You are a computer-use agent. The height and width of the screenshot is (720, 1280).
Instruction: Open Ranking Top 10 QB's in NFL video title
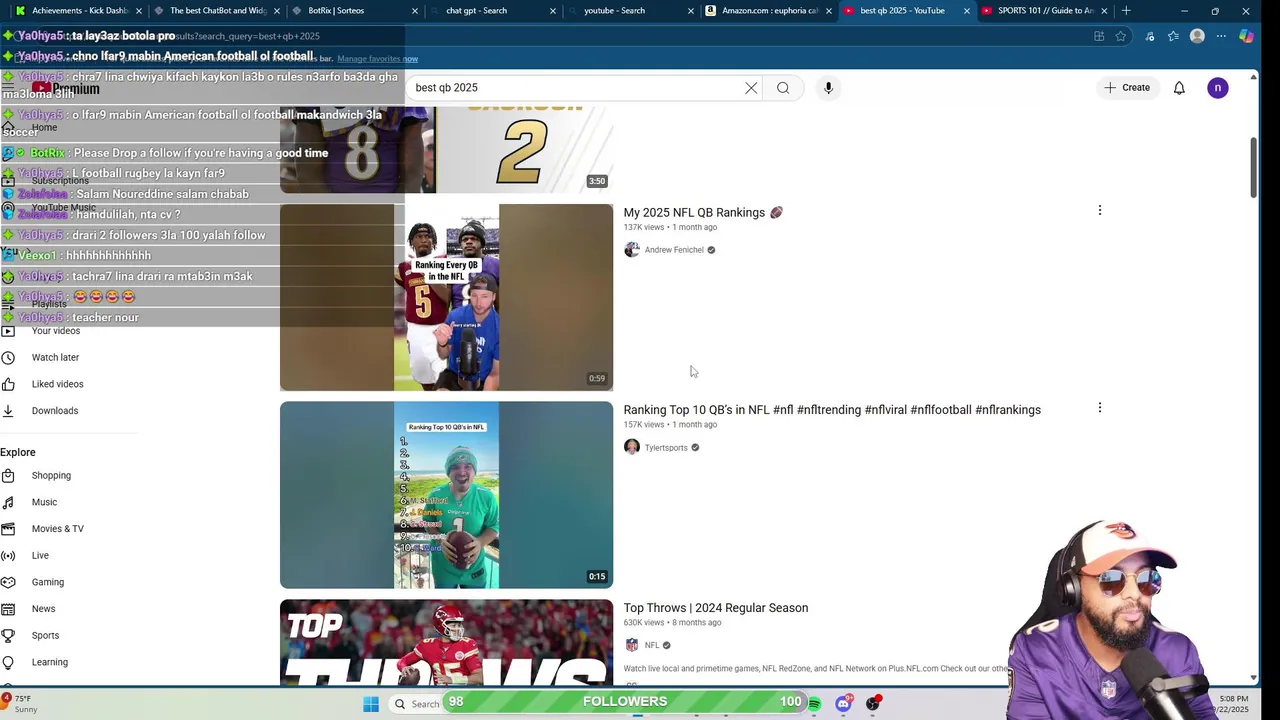(832, 410)
